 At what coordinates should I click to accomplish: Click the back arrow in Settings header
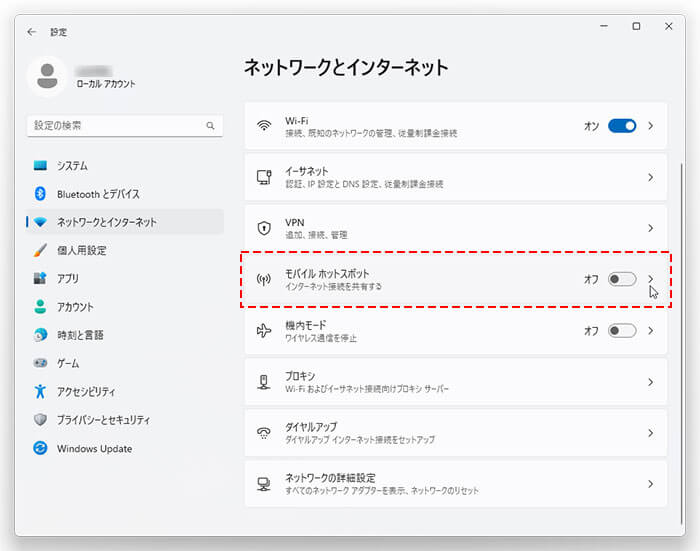tap(31, 32)
